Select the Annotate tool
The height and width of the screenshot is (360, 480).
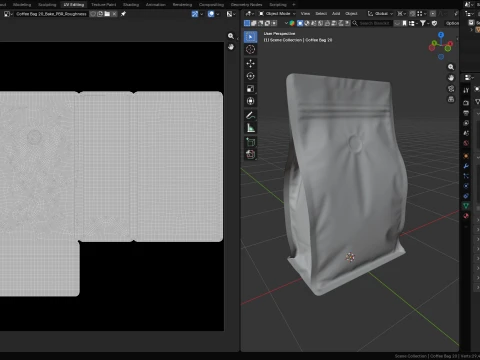[251, 115]
